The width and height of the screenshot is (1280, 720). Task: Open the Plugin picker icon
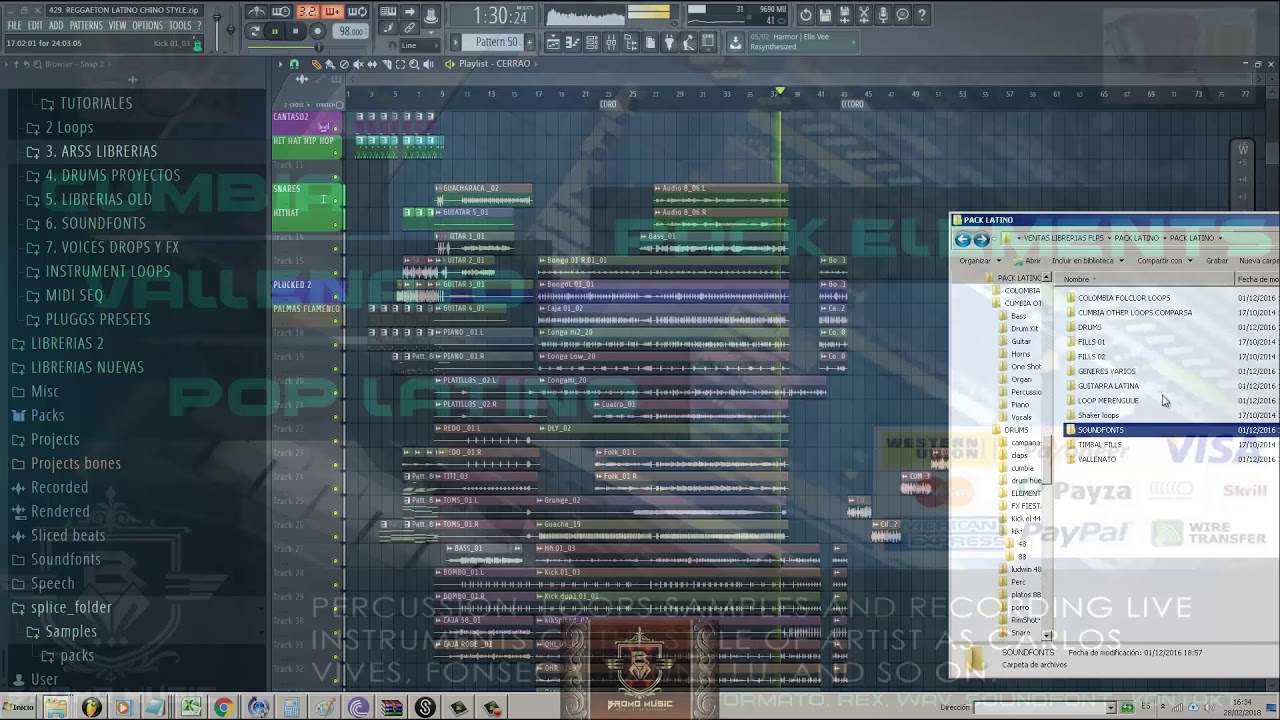click(x=669, y=42)
